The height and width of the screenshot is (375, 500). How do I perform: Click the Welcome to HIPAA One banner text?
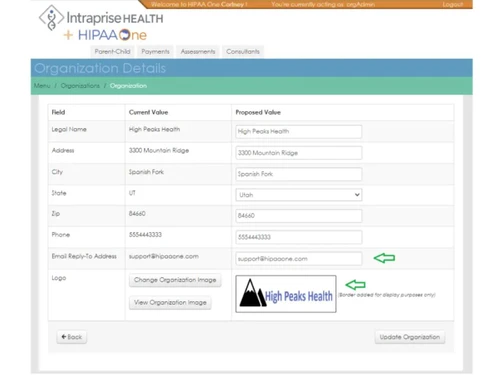pos(199,4)
